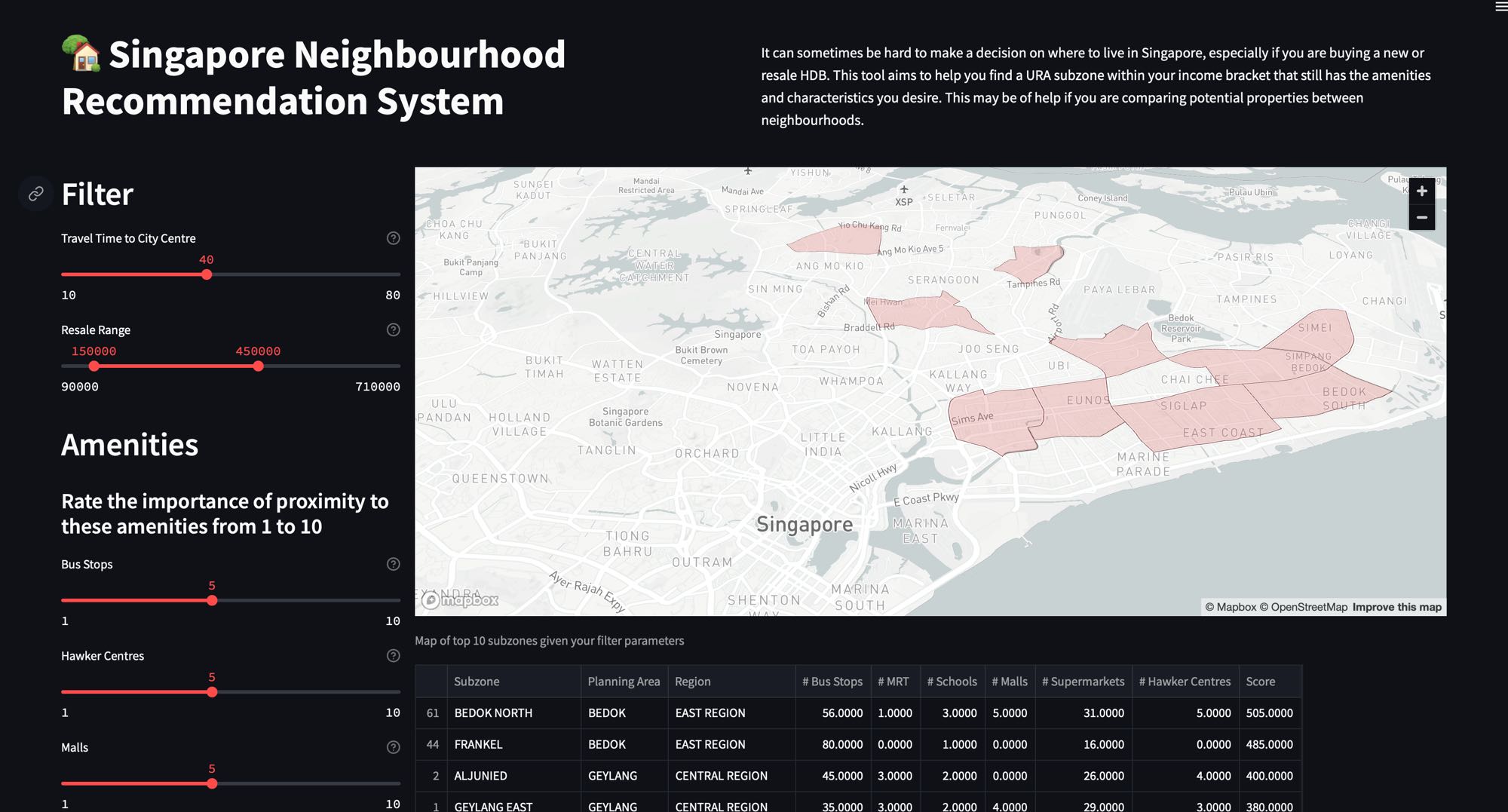Screen dimensions: 1508x812
Task: Click the 80.0000 bus stops value
Action: (832, 744)
